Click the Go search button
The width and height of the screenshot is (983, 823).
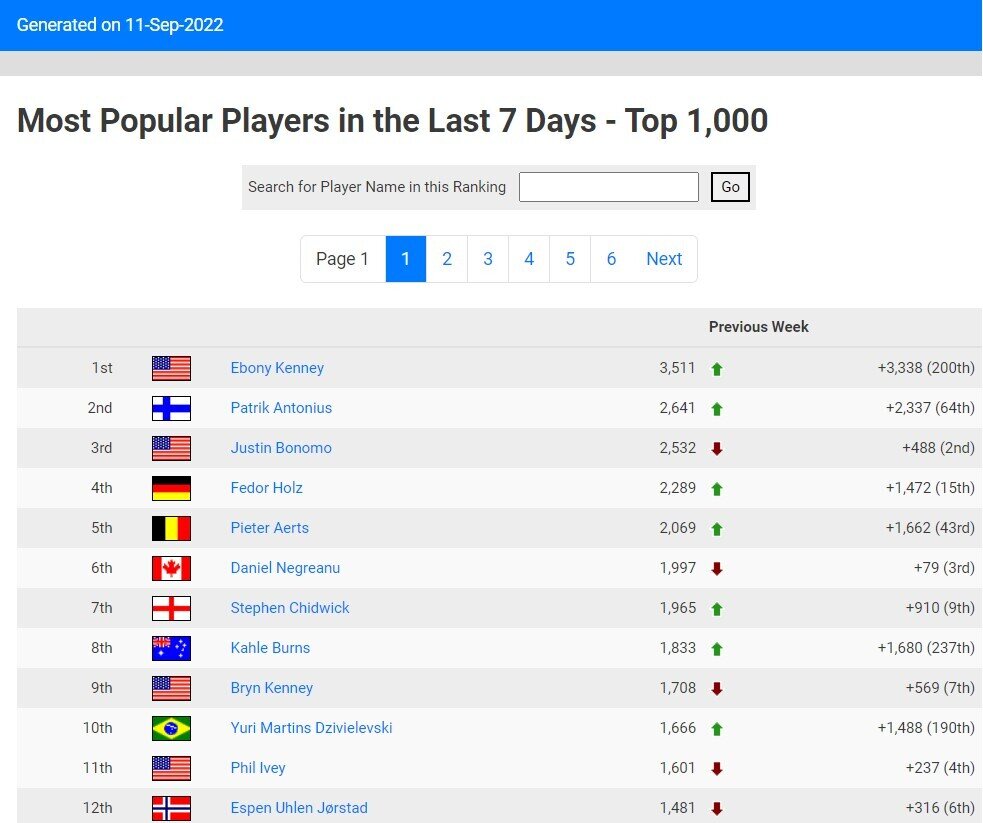pyautogui.click(x=730, y=187)
